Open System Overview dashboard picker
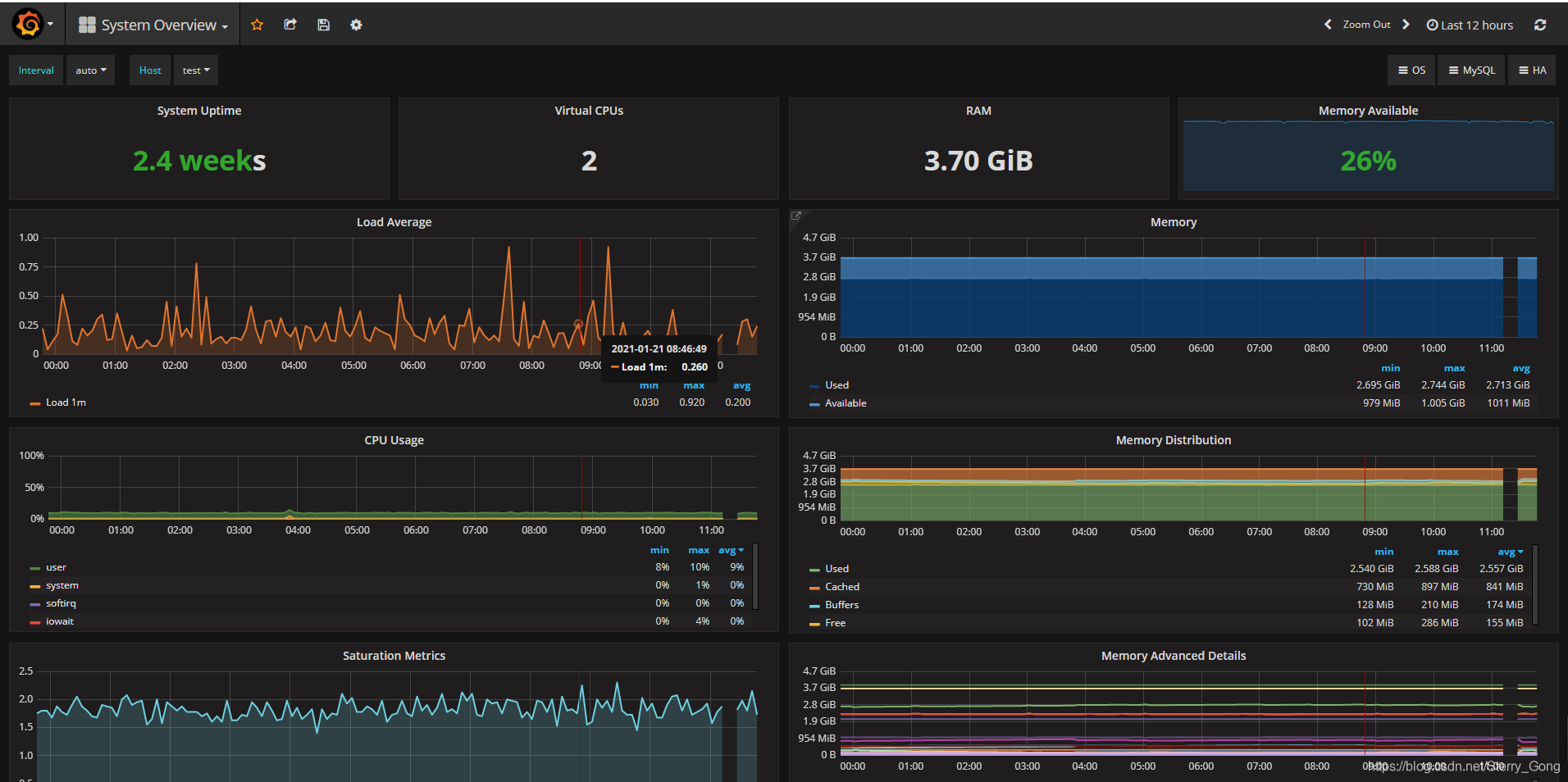 click(x=153, y=25)
